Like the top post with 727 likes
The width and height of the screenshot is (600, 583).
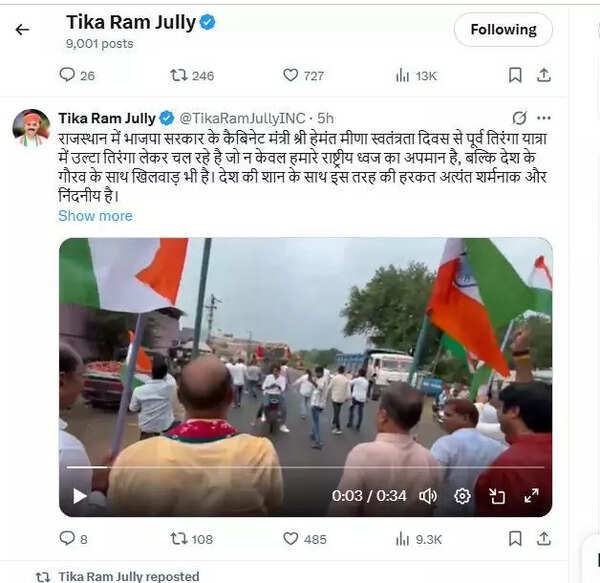pyautogui.click(x=303, y=75)
